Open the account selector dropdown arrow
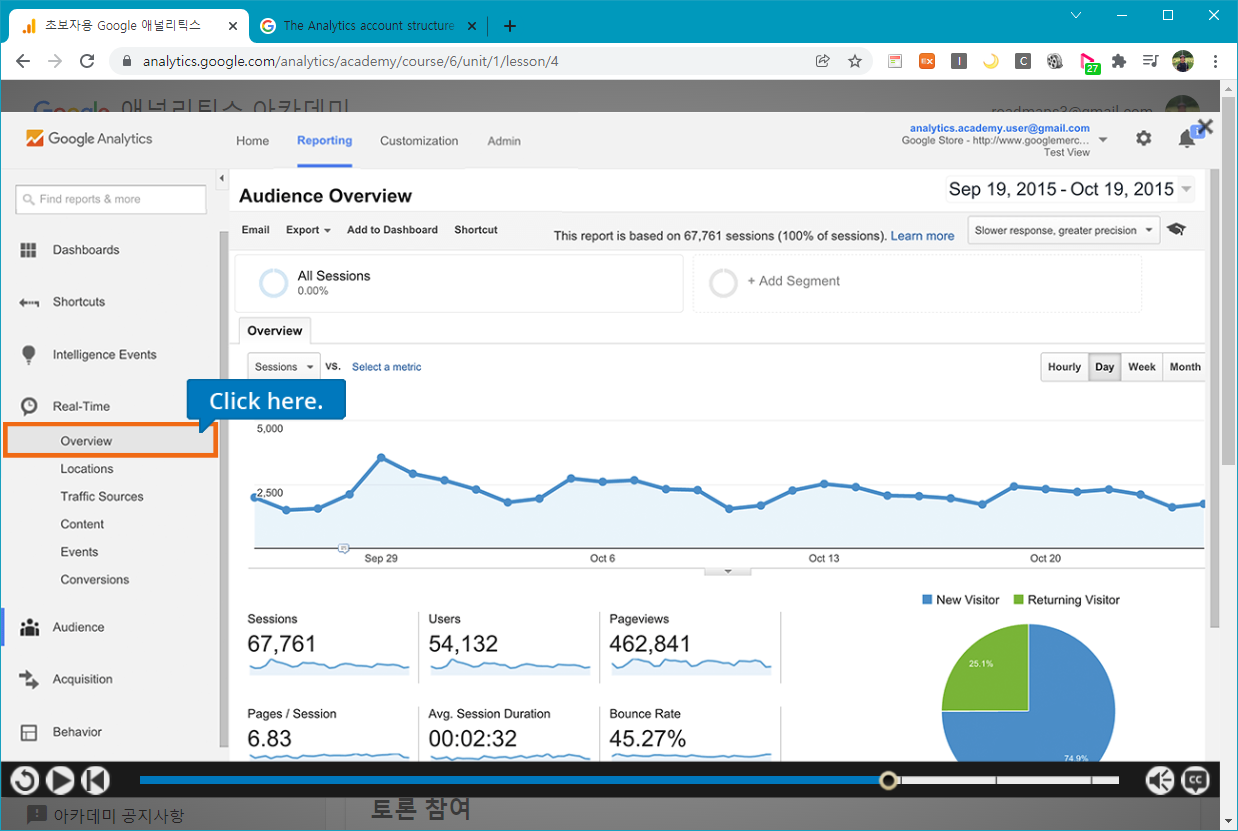1238x831 pixels. pos(1103,140)
